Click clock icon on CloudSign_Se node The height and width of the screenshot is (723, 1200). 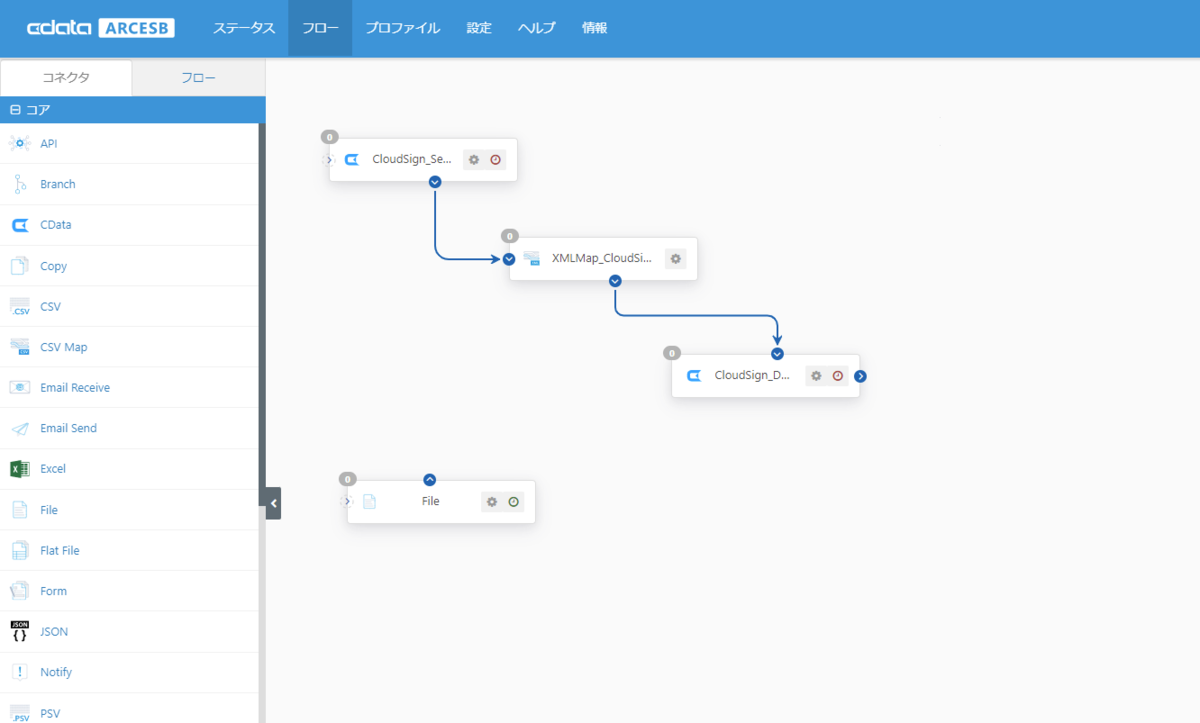tap(495, 160)
